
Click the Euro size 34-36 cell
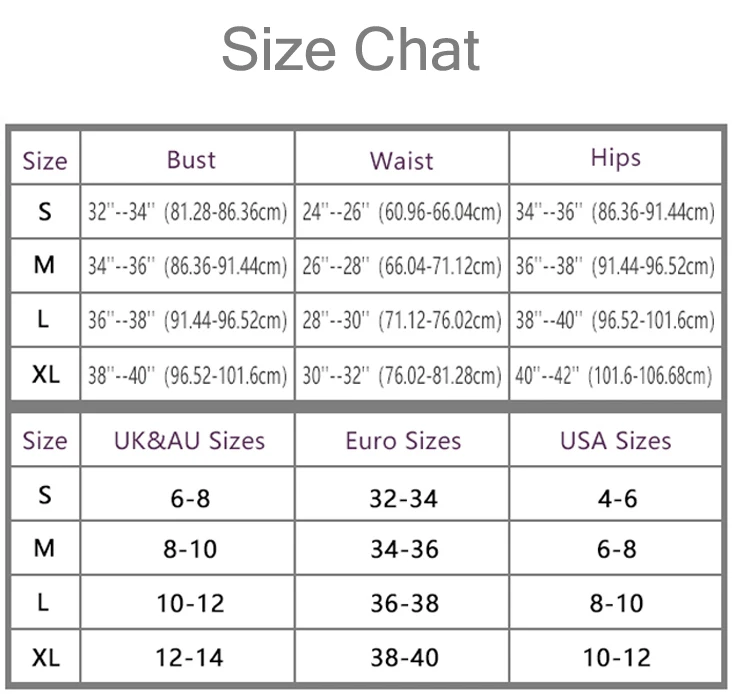402,548
